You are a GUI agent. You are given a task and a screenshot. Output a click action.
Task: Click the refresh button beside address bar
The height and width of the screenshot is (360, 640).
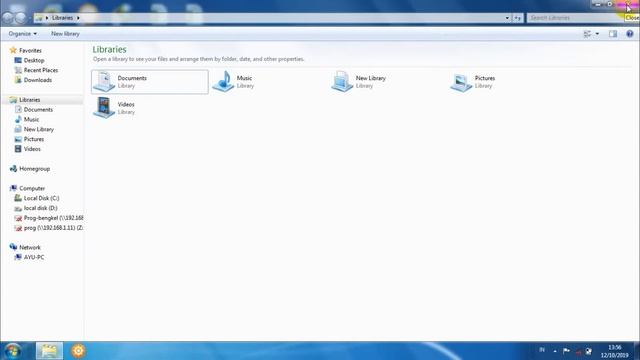(x=518, y=18)
